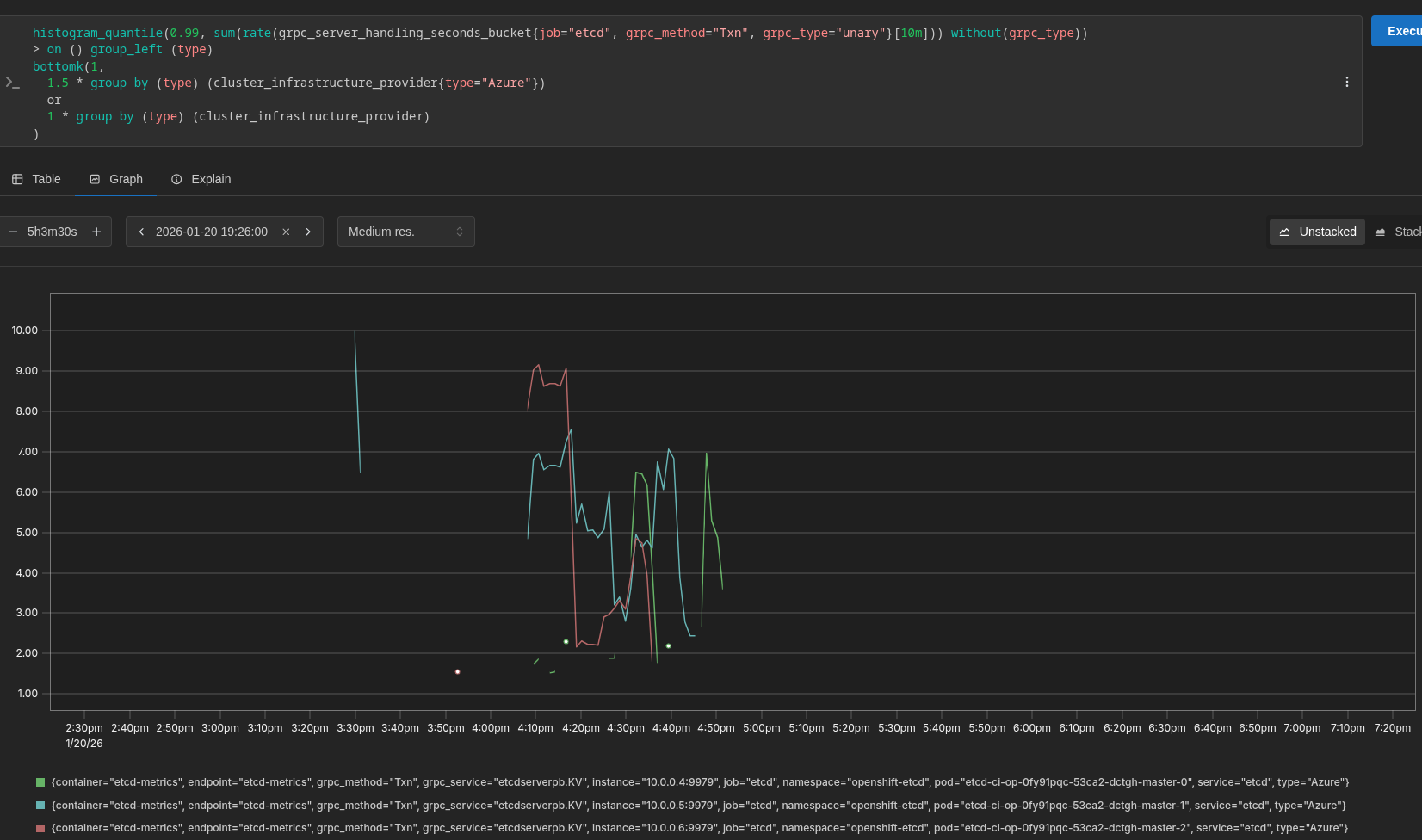Screen dimensions: 1422x840
Task: Toggle master-0 series green legend swatch
Action: (x=40, y=782)
